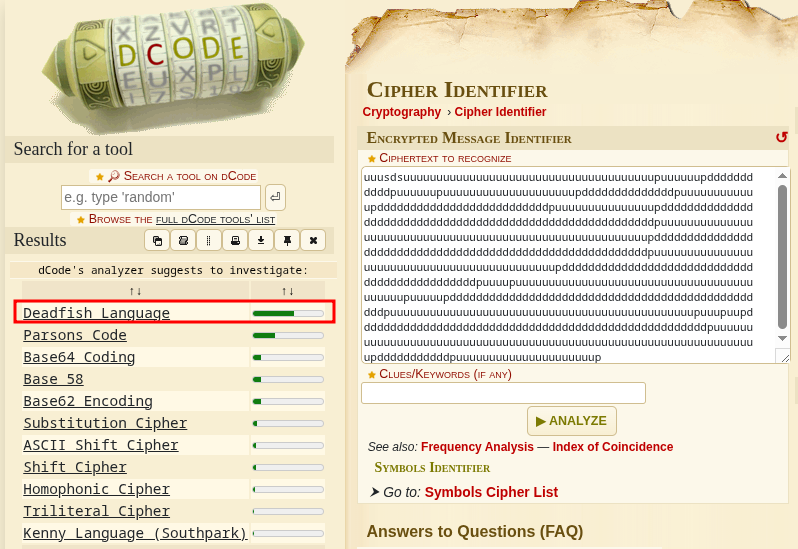Click the download results icon
The width and height of the screenshot is (798, 549).
pyautogui.click(x=261, y=240)
